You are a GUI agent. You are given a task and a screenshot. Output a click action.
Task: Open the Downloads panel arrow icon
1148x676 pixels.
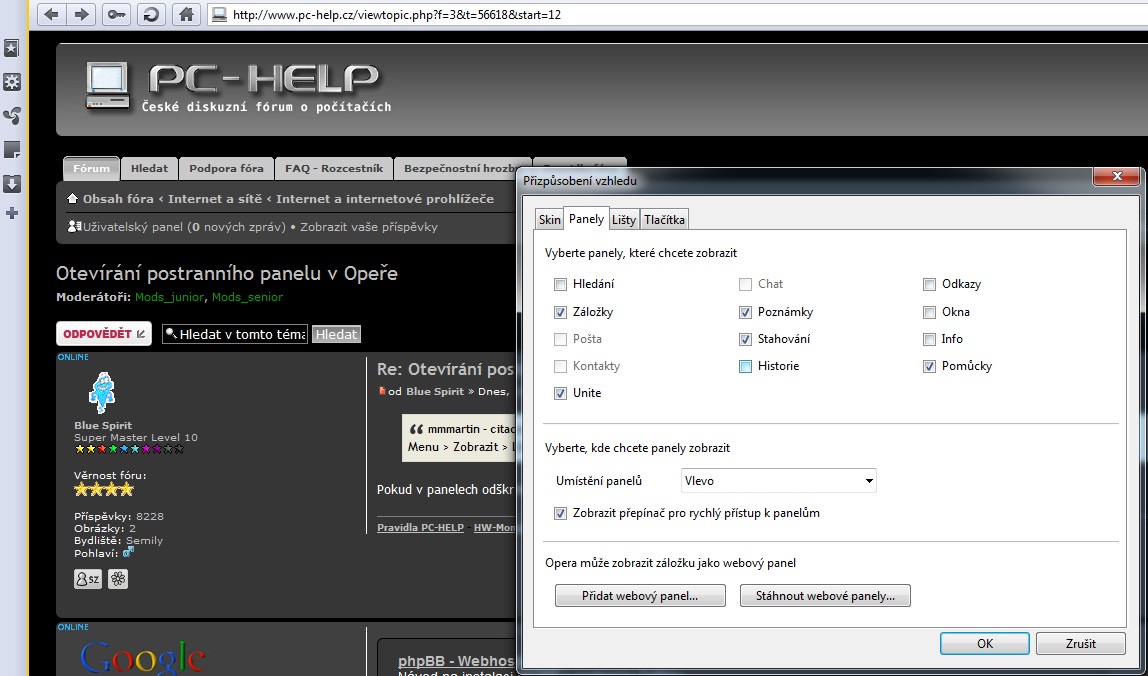coord(12,183)
